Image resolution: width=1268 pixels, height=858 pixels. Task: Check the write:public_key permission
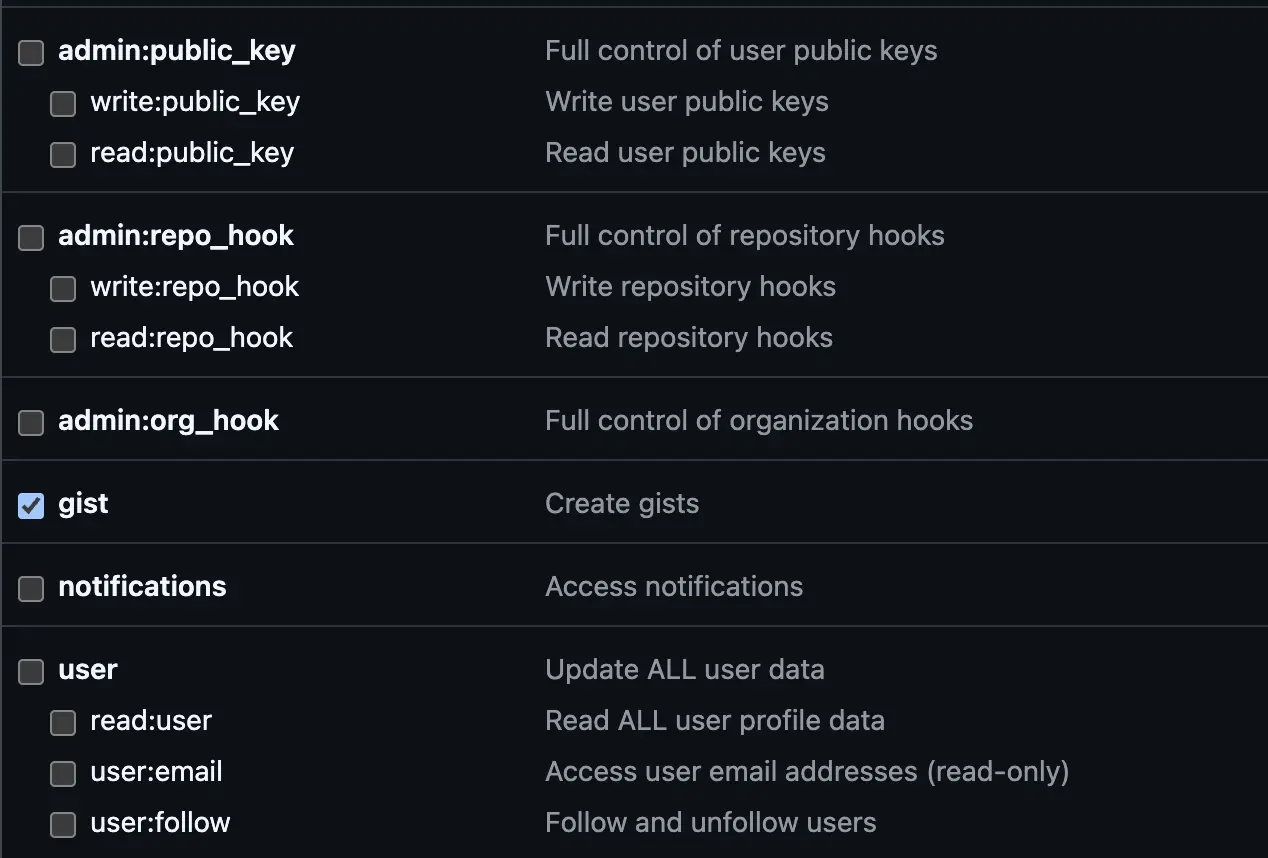coord(62,103)
